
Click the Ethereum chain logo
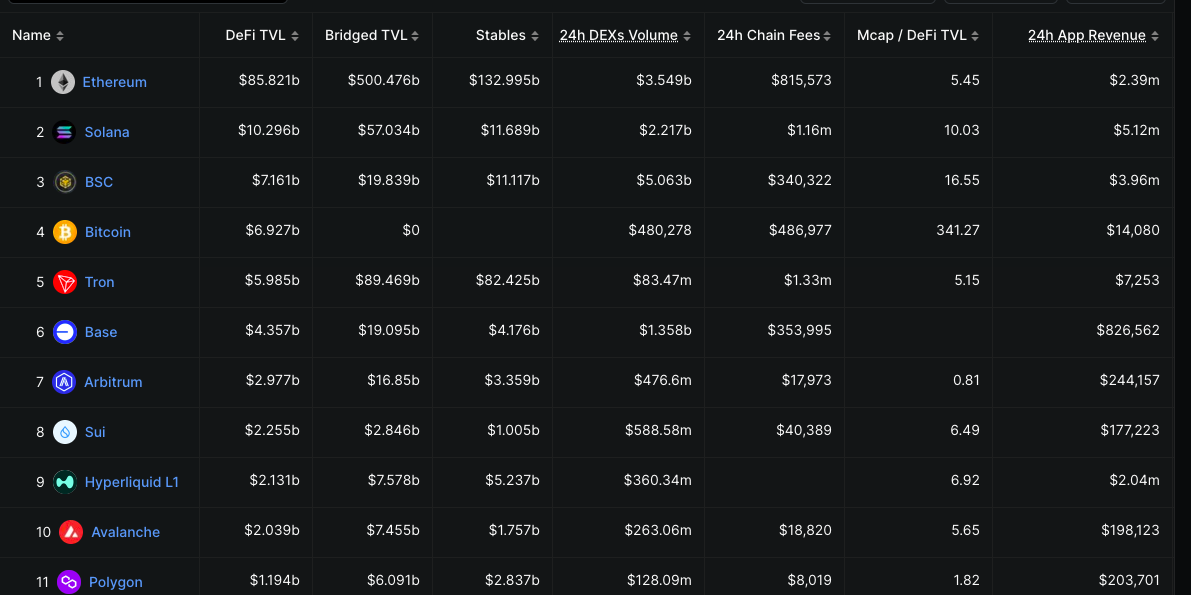tap(62, 81)
